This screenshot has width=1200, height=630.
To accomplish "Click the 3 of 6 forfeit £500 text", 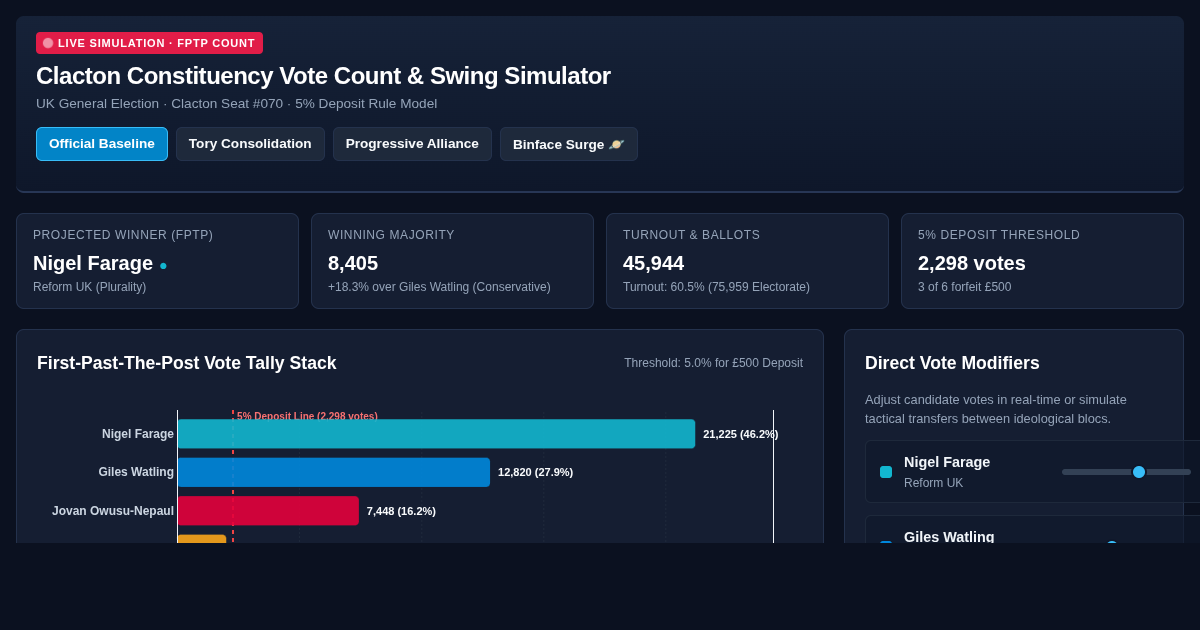I will point(965,287).
